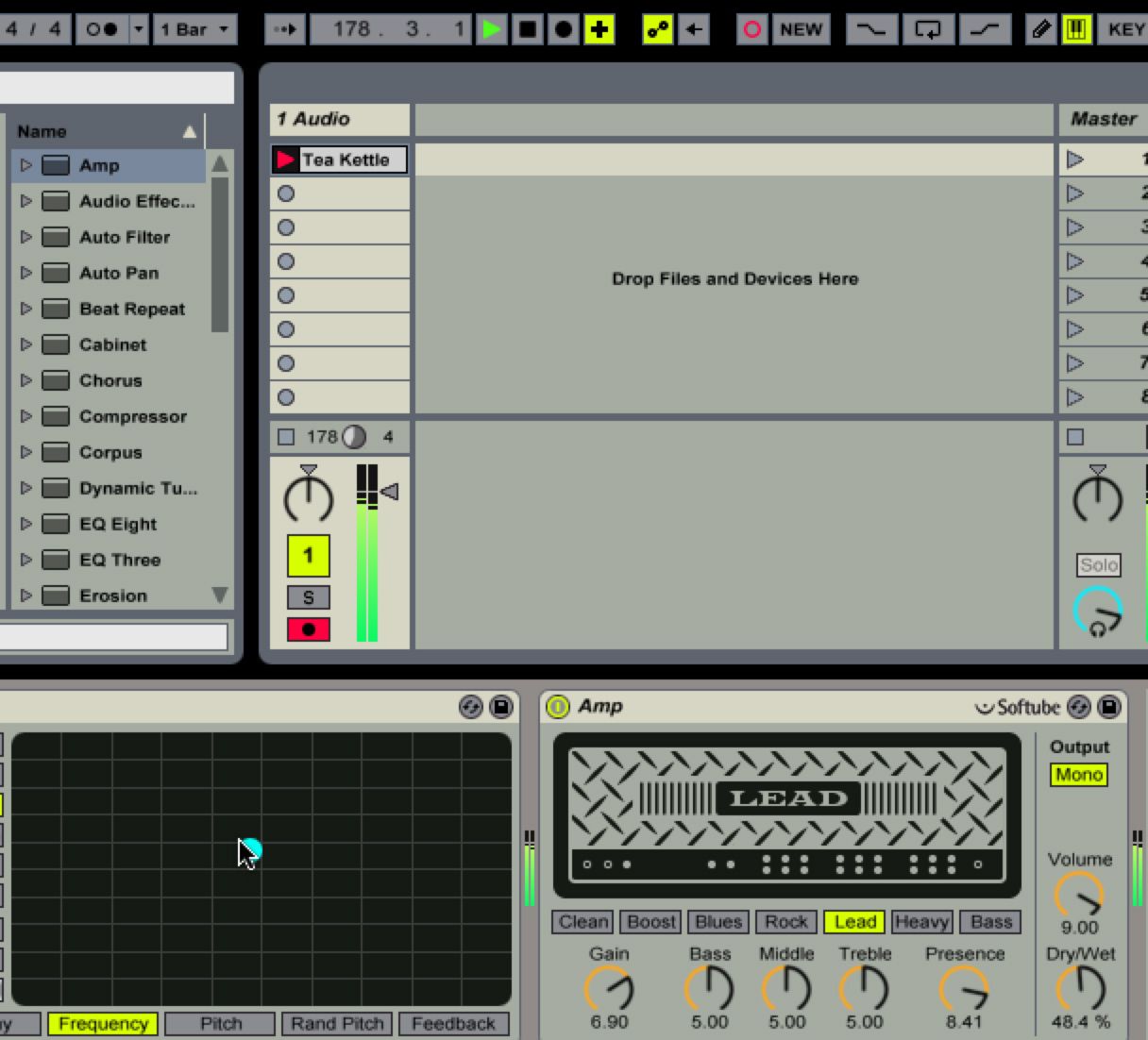The width and height of the screenshot is (1148, 1040).
Task: Toggle the red Arm Recording button
Action: point(308,629)
